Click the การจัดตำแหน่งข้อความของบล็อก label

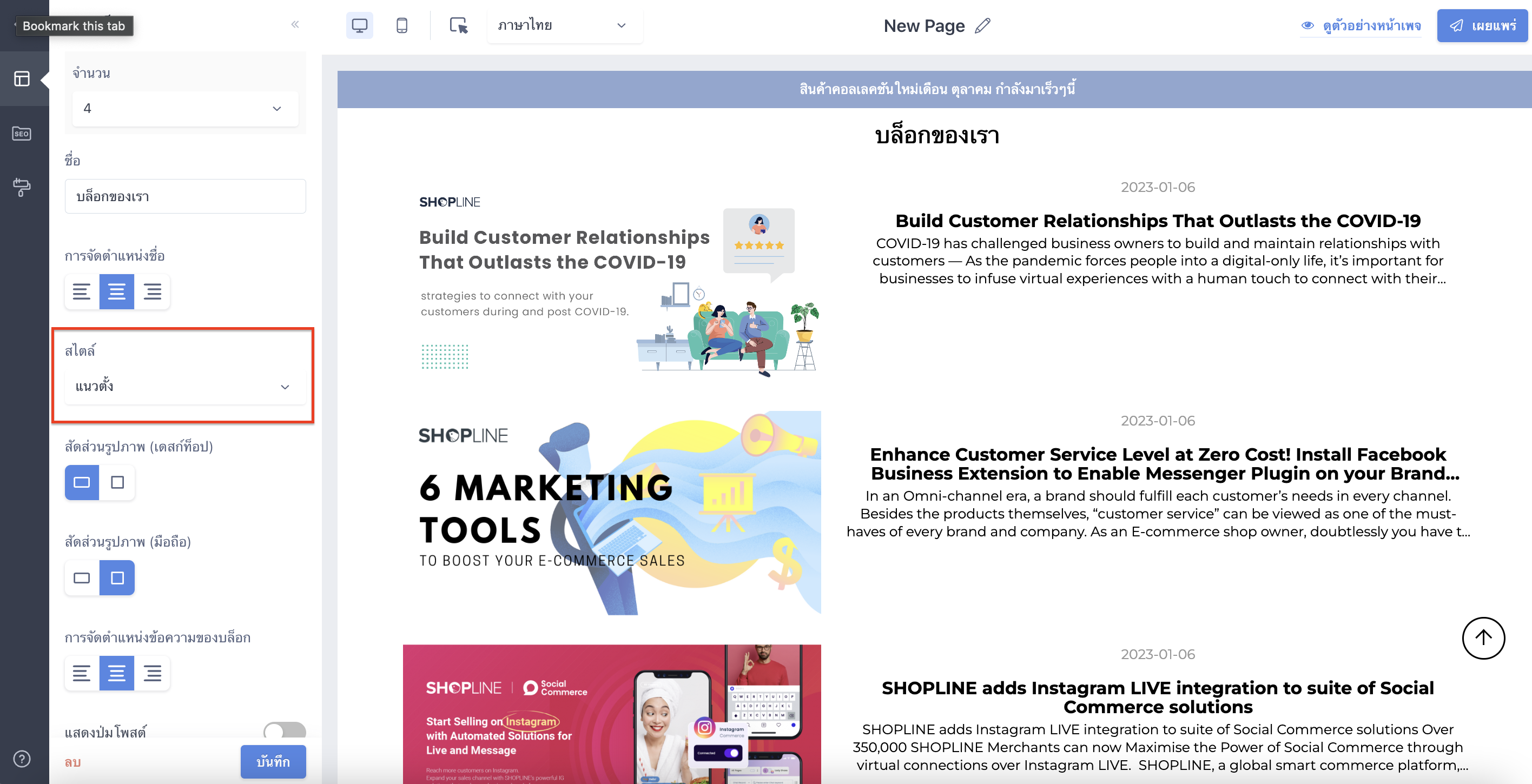click(x=157, y=637)
